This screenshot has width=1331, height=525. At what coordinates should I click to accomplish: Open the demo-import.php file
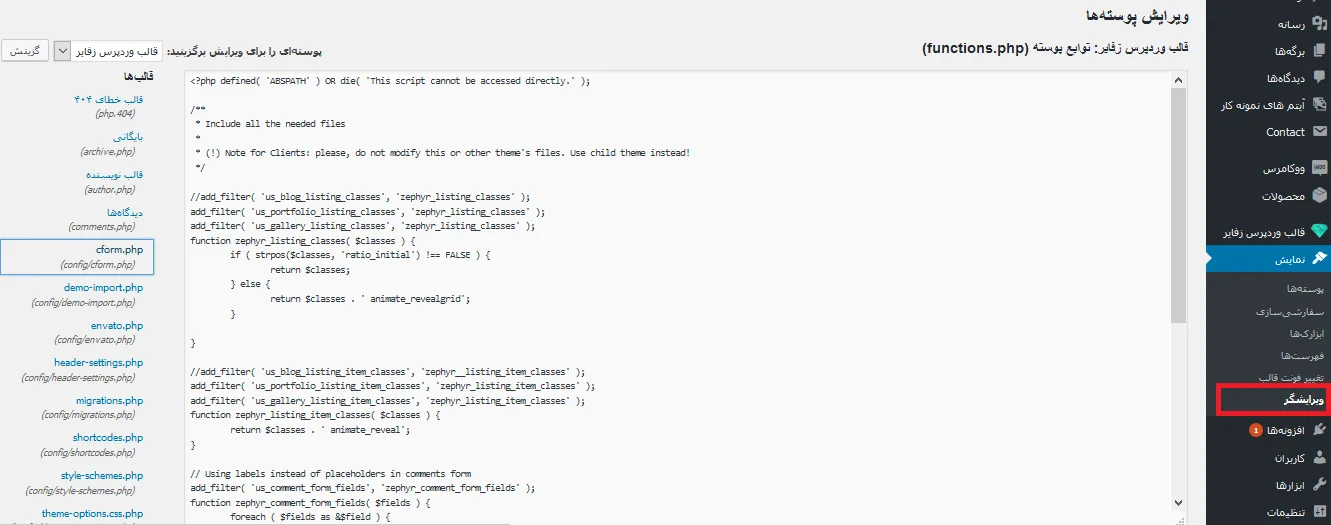tap(103, 288)
